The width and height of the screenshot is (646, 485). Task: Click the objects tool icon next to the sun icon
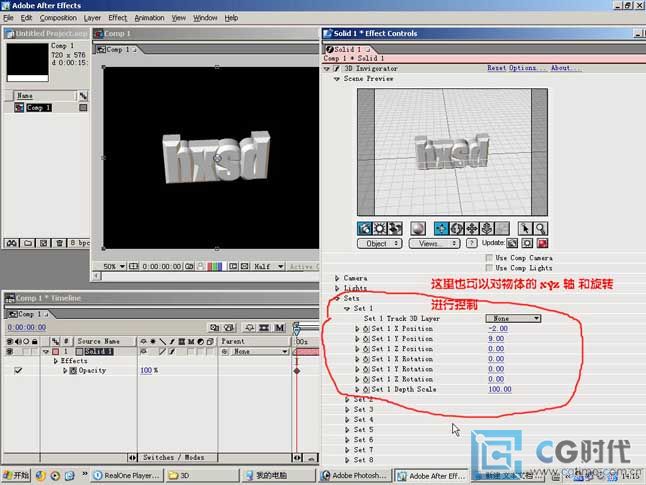click(x=395, y=228)
